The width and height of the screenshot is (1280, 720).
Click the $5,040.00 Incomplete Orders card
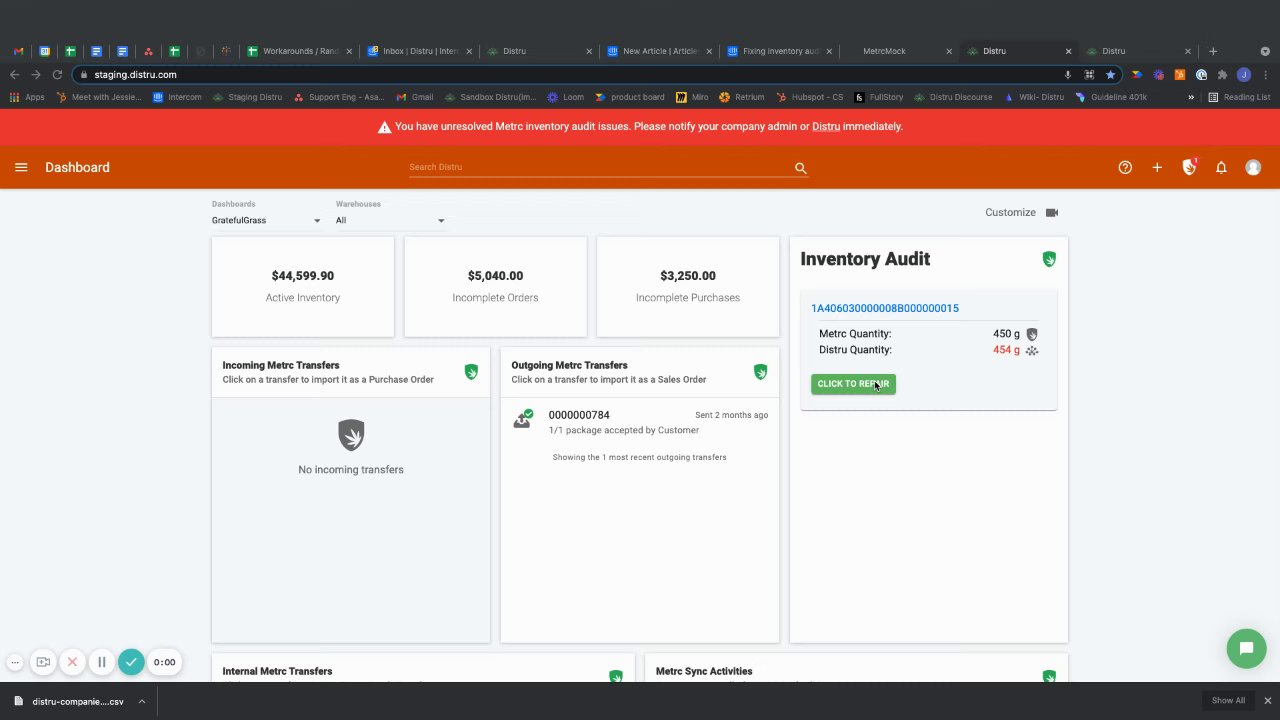pyautogui.click(x=495, y=287)
